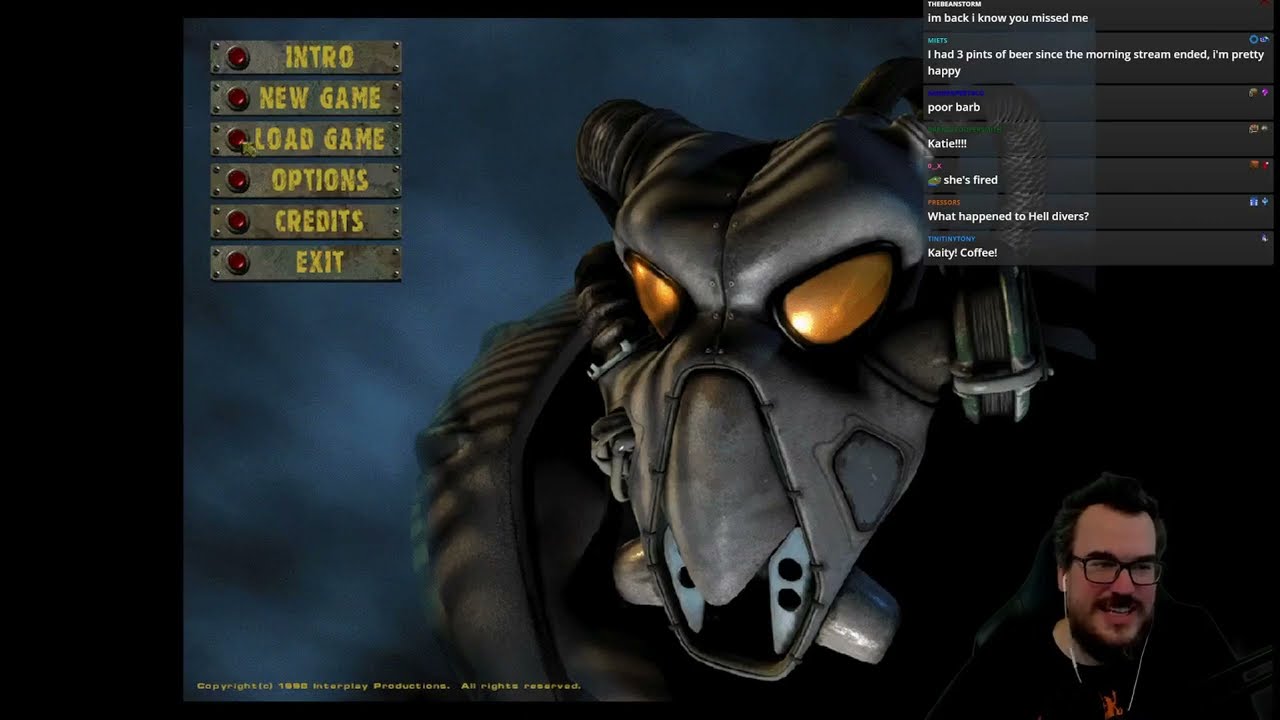1280x720 pixels.
Task: Open the OPTIONS menu entry
Action: pyautogui.click(x=305, y=180)
